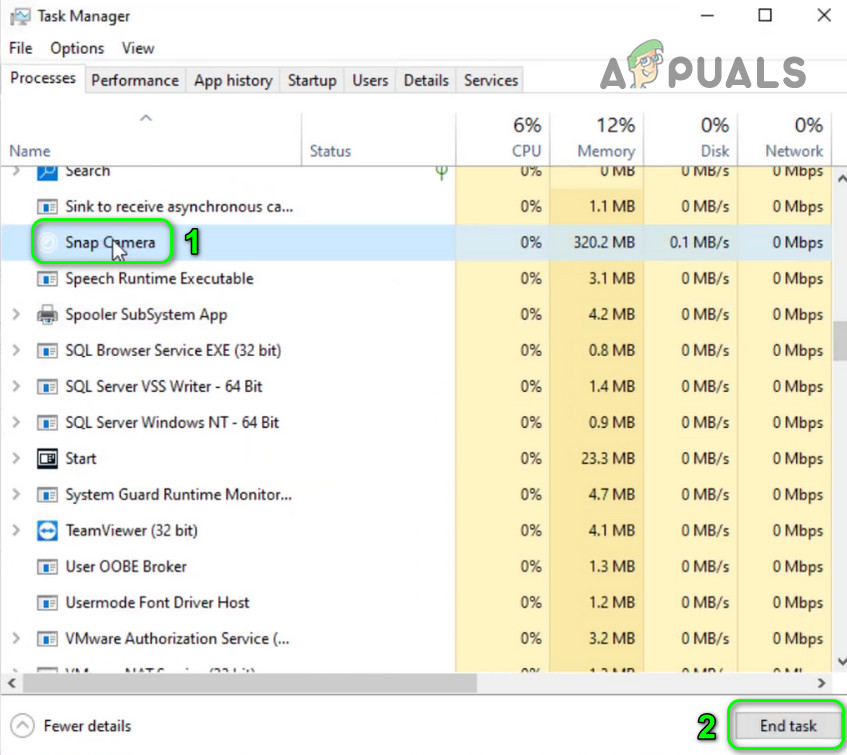Click the Task Manager title bar icon

(x=20, y=16)
